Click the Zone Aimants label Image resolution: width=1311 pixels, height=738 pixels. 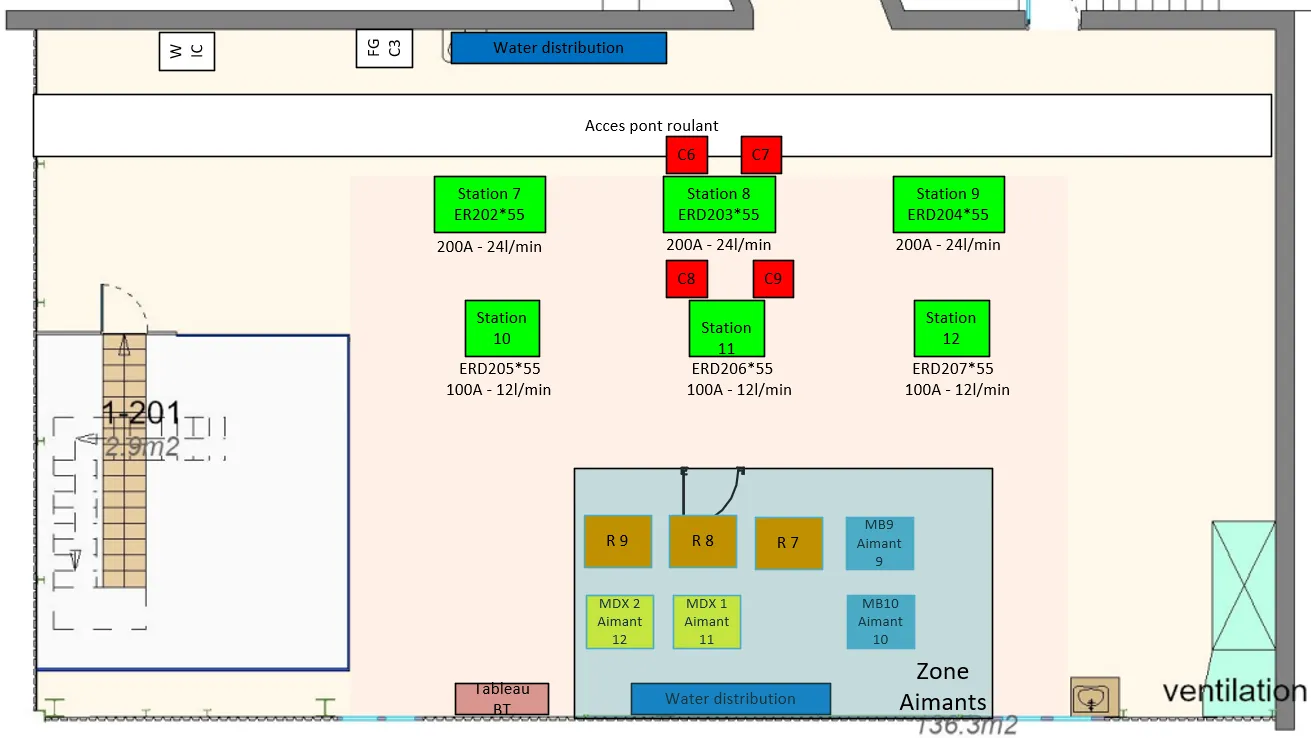[943, 686]
